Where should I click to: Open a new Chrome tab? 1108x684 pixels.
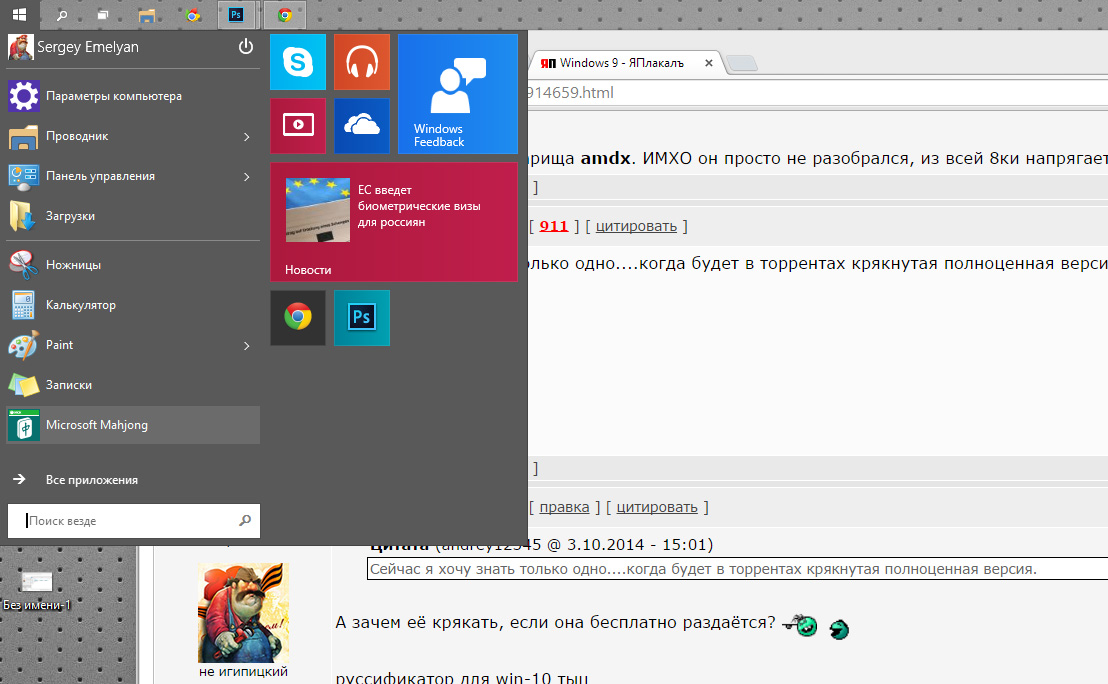point(742,64)
